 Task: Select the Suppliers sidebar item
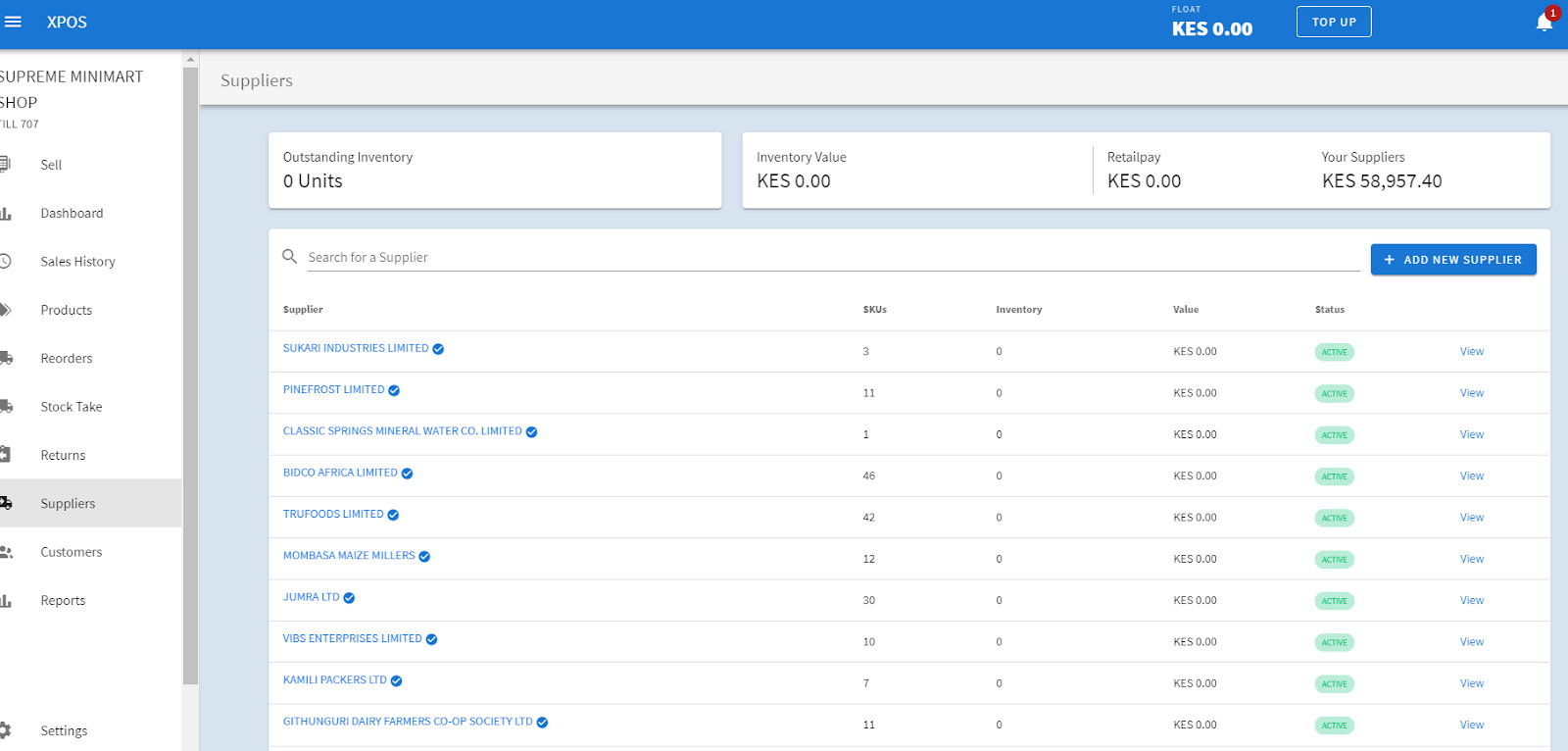coord(90,503)
